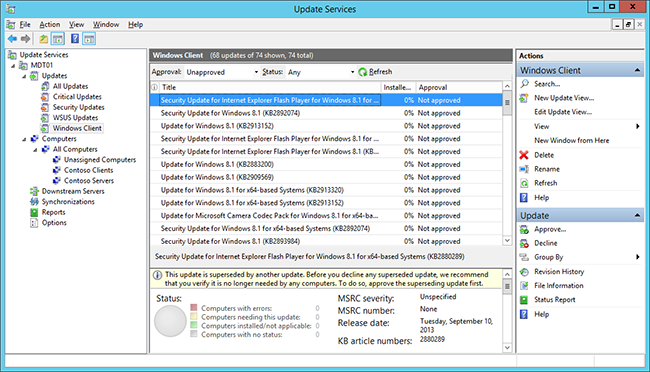Open the Status filter dropdown

click(352, 72)
